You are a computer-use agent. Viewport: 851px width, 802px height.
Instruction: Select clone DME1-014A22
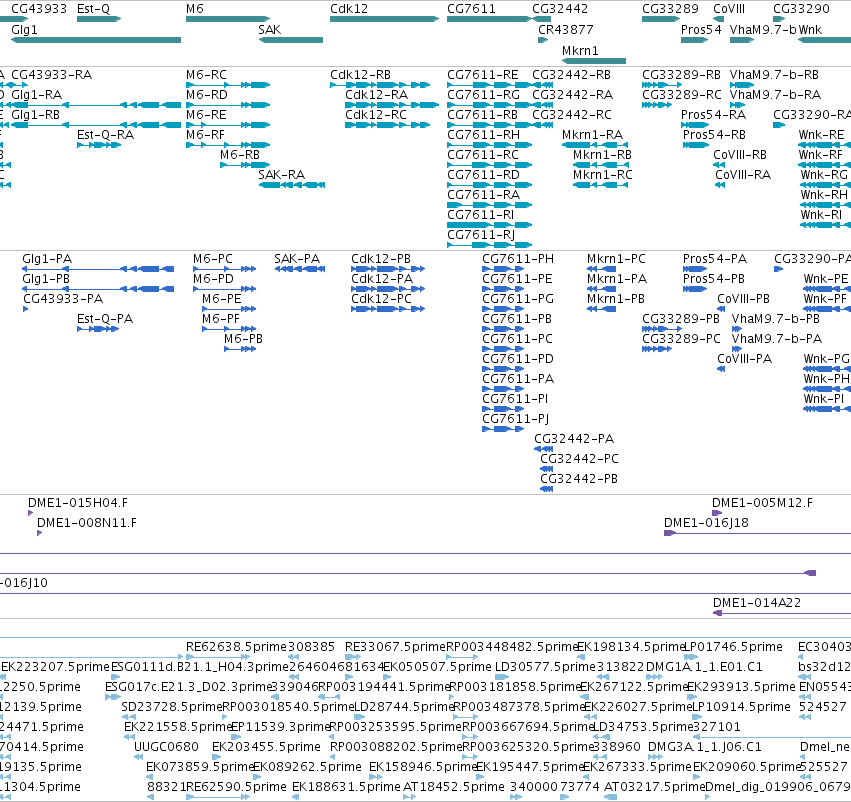[x=782, y=613]
